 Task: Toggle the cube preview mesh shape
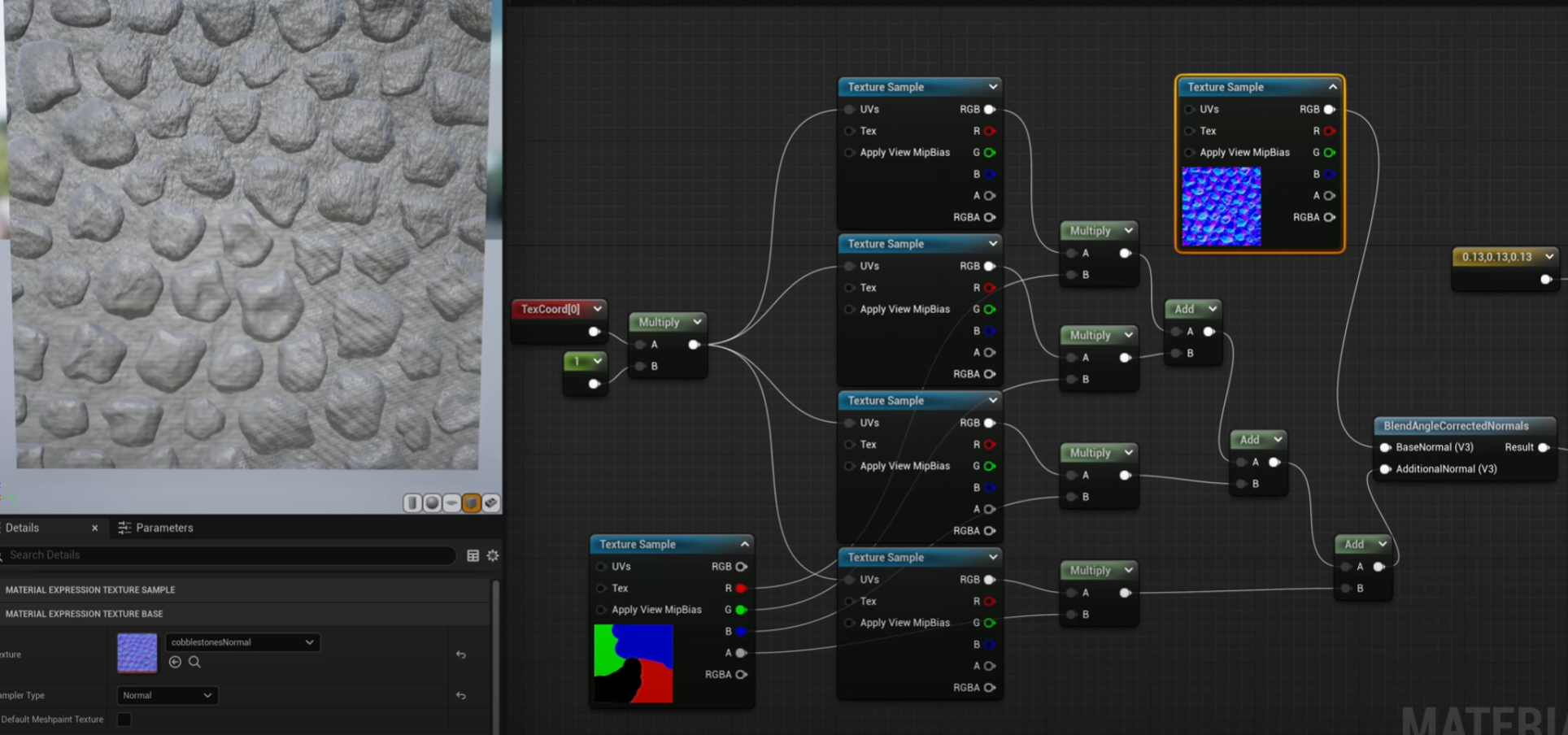tap(472, 502)
